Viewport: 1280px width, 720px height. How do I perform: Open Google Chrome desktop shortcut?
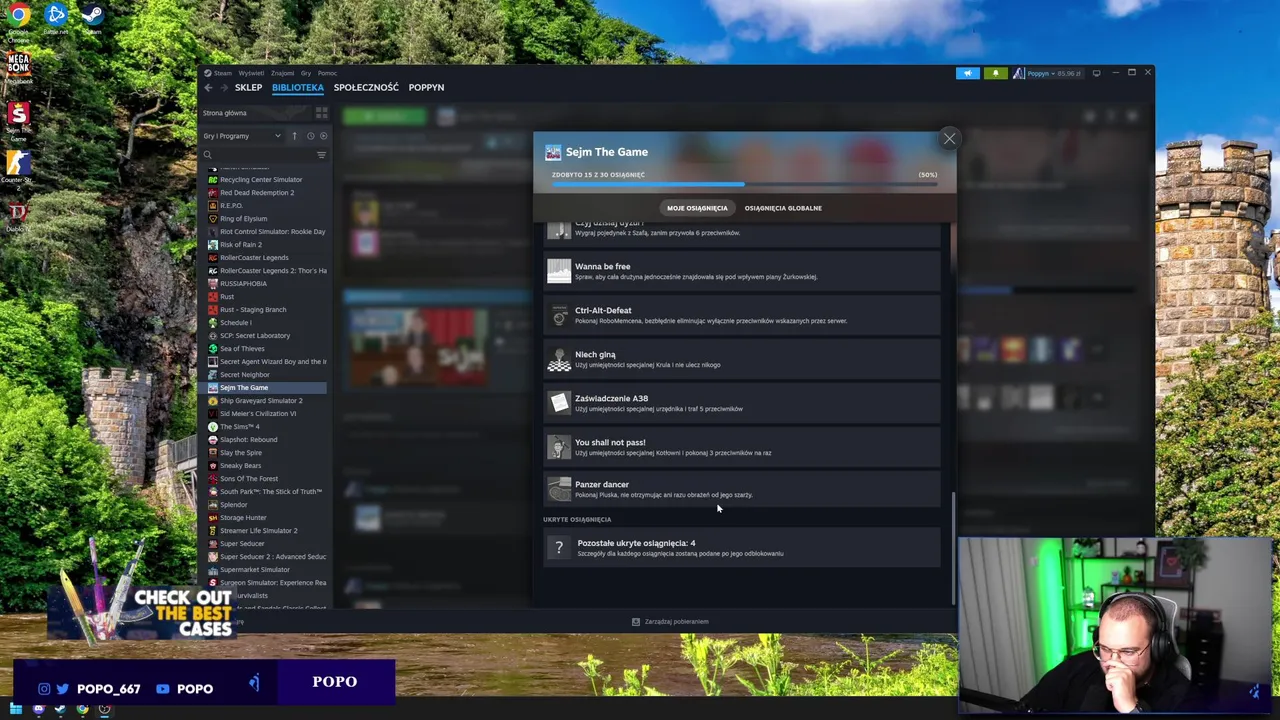coord(18,21)
